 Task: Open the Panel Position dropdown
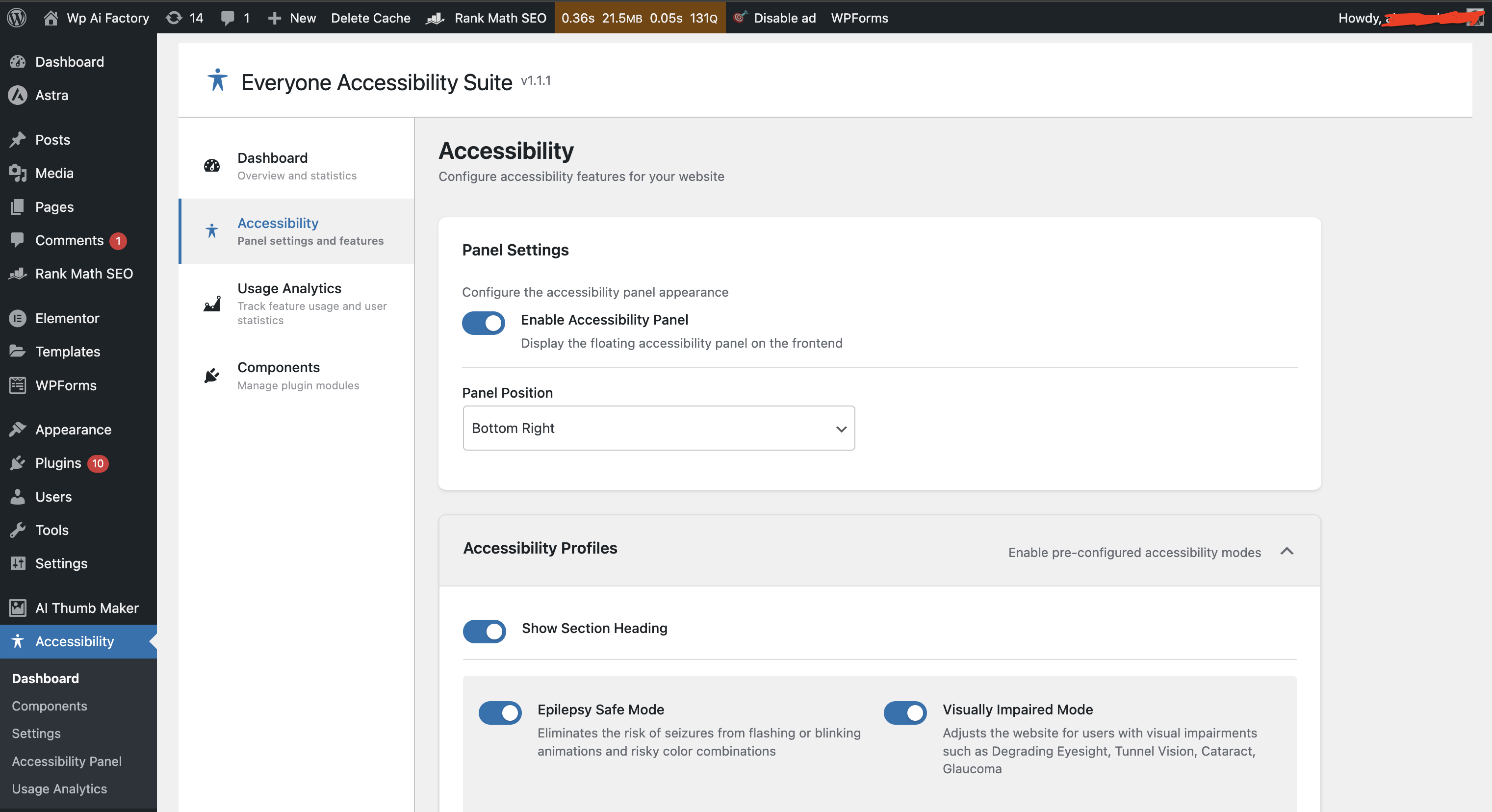pyautogui.click(x=658, y=428)
